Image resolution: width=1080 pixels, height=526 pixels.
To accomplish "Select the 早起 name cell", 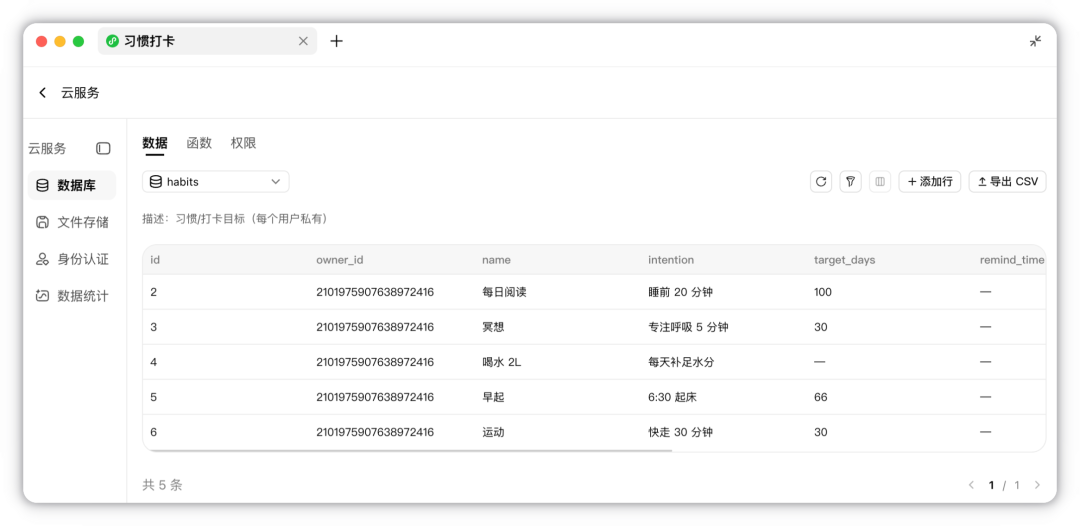I will click(x=493, y=398).
